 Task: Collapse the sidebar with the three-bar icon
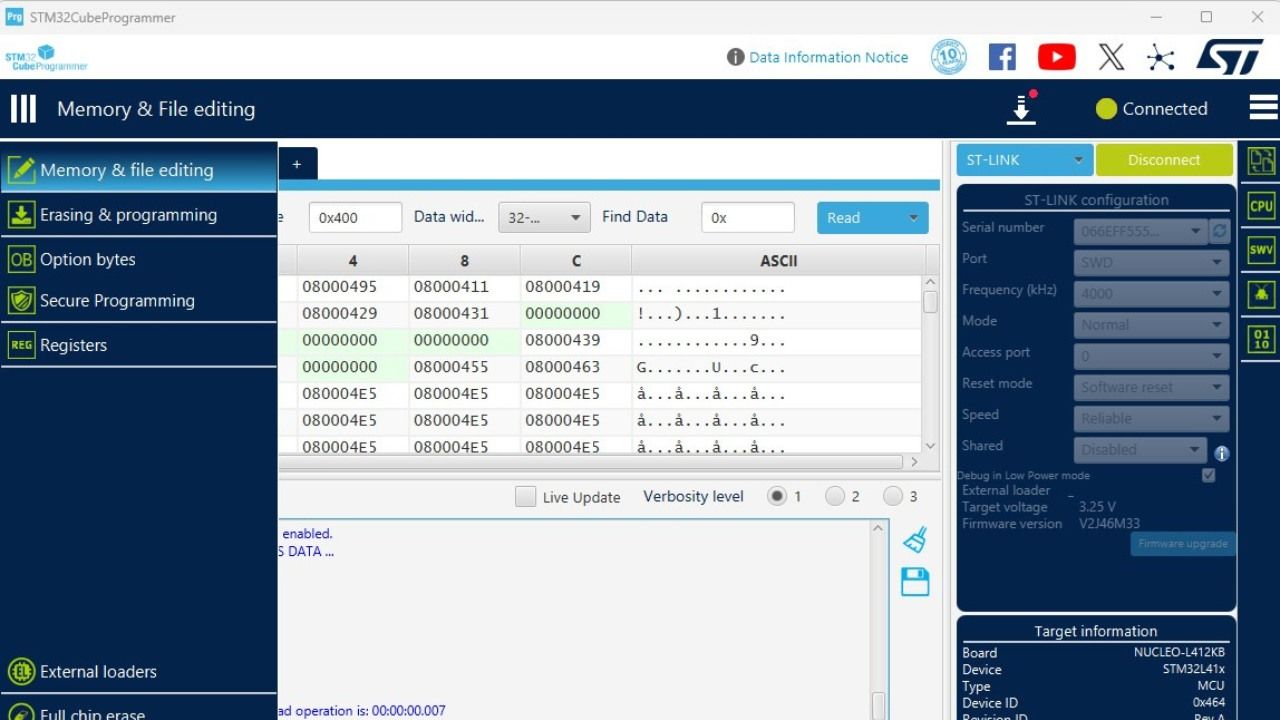click(x=23, y=109)
